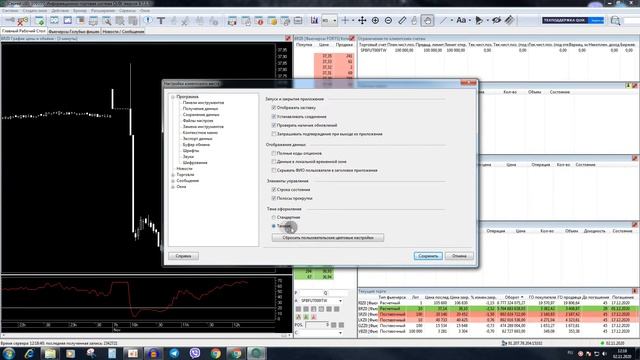Expand the 'Сообщения' tree node
The image size is (640, 360).
pos(173,181)
